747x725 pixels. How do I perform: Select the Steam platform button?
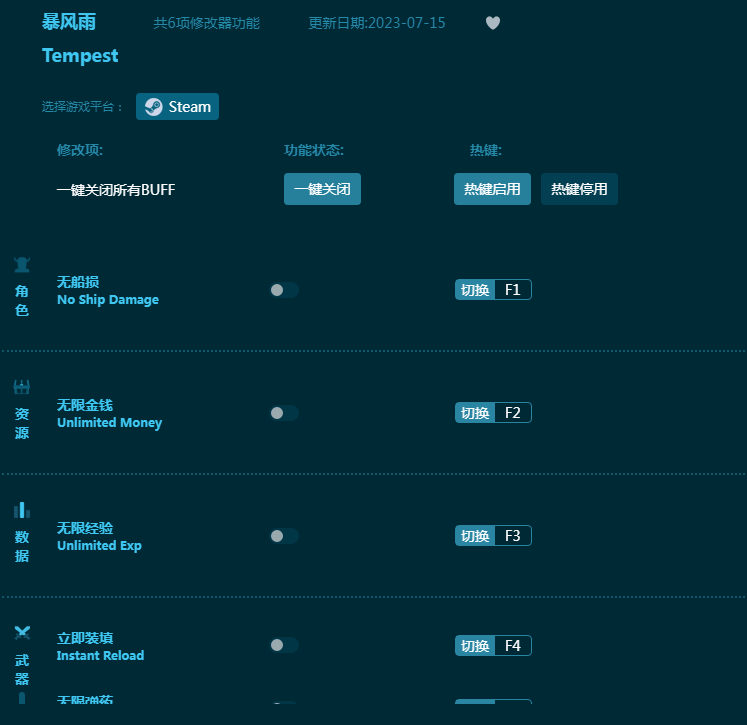tap(177, 107)
